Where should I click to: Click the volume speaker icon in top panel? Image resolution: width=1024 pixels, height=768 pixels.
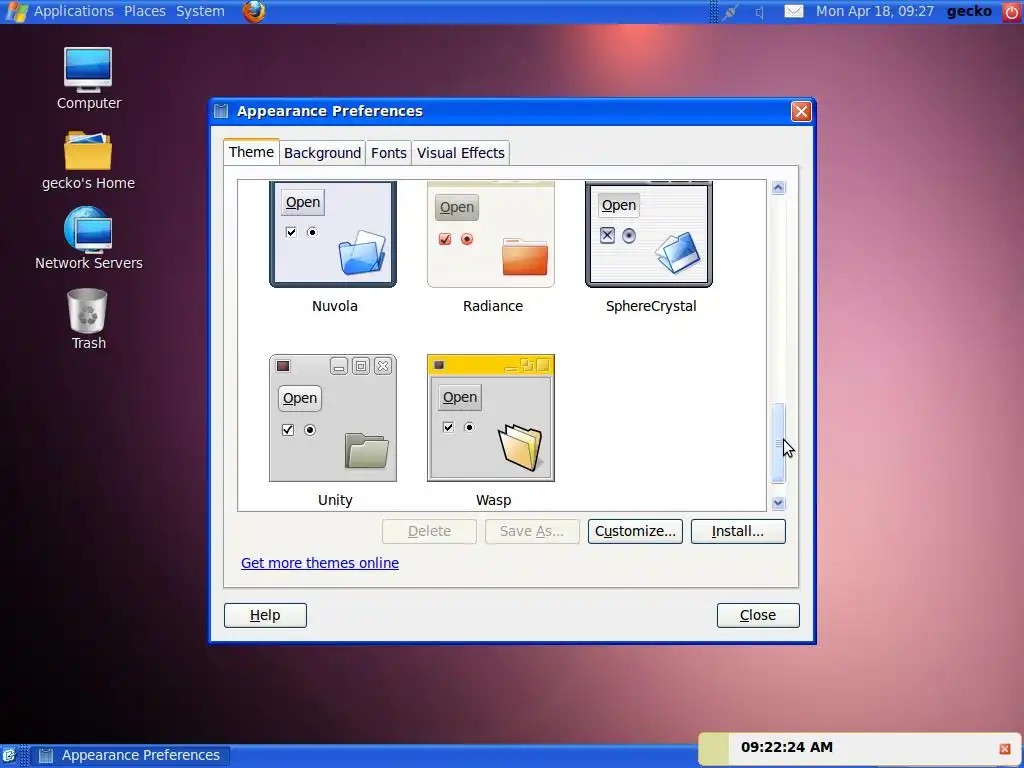click(x=760, y=12)
